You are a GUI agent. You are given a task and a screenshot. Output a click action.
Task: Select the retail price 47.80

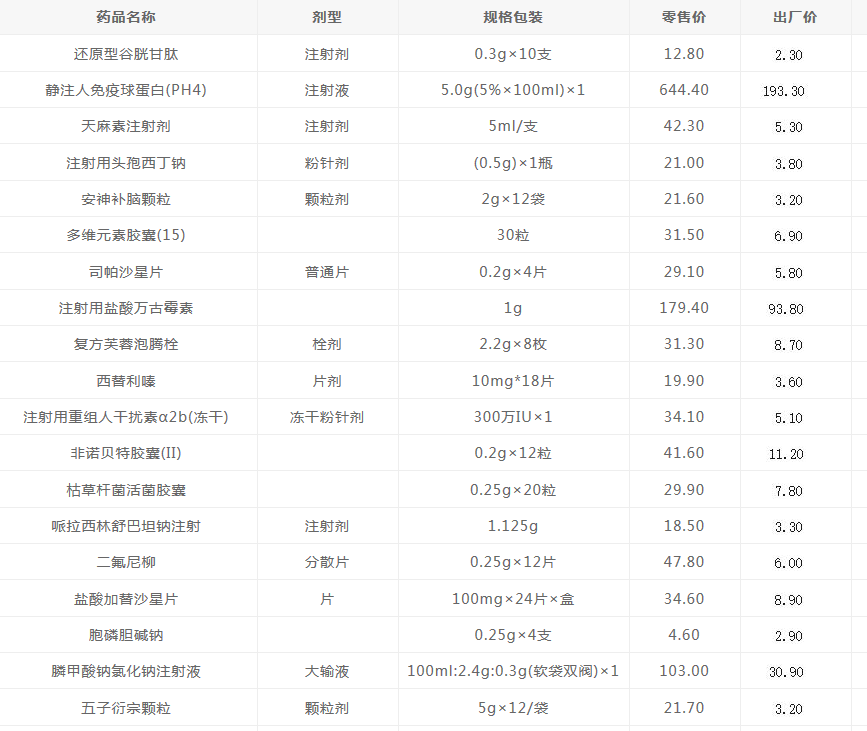point(684,562)
